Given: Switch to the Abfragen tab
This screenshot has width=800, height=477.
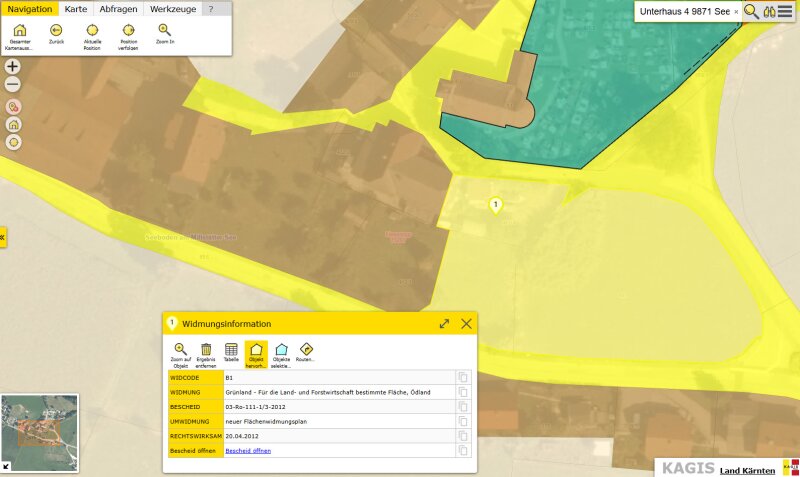Looking at the screenshot, I should point(118,8).
